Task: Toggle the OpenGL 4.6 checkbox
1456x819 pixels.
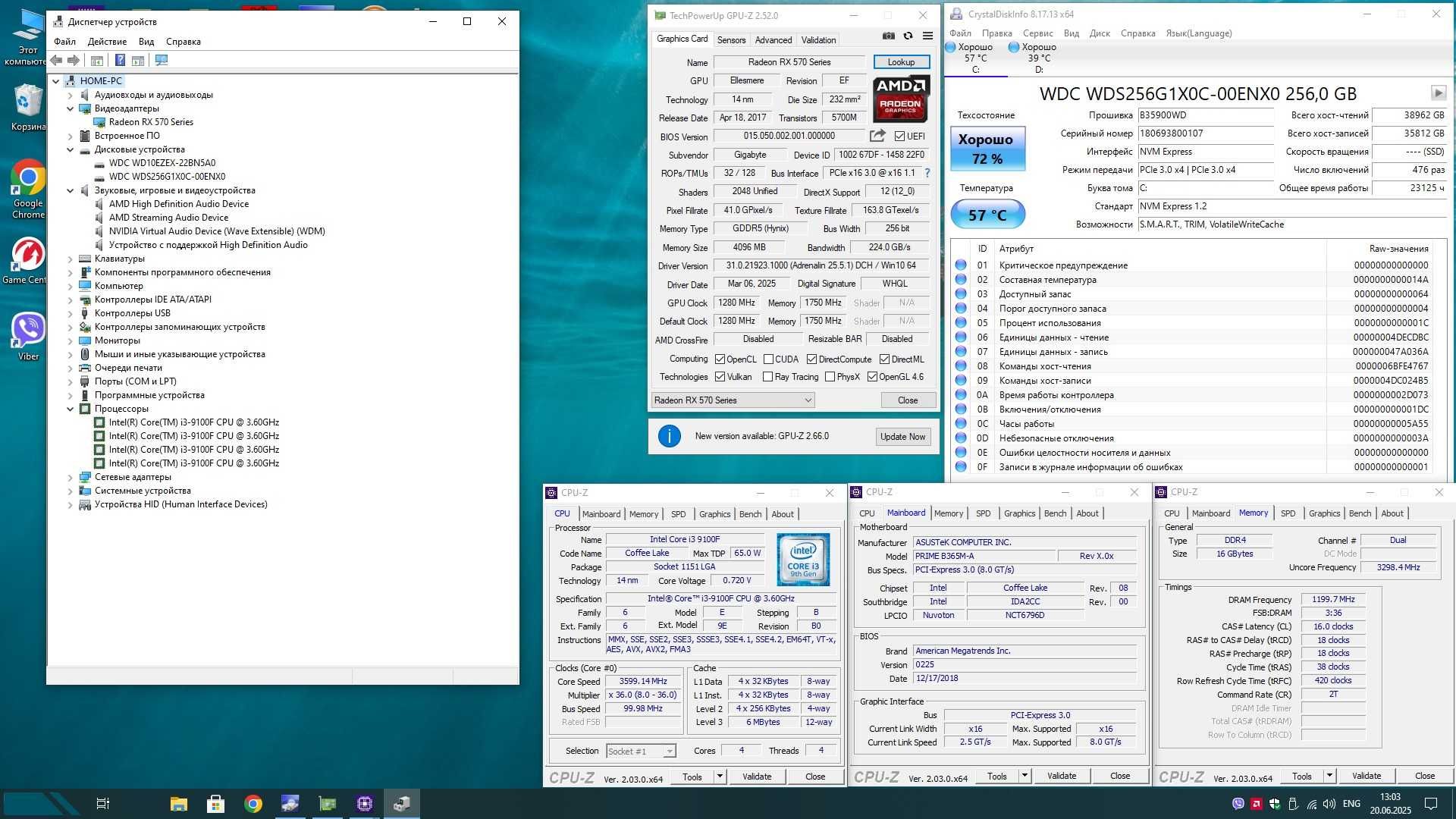Action: pos(872,377)
